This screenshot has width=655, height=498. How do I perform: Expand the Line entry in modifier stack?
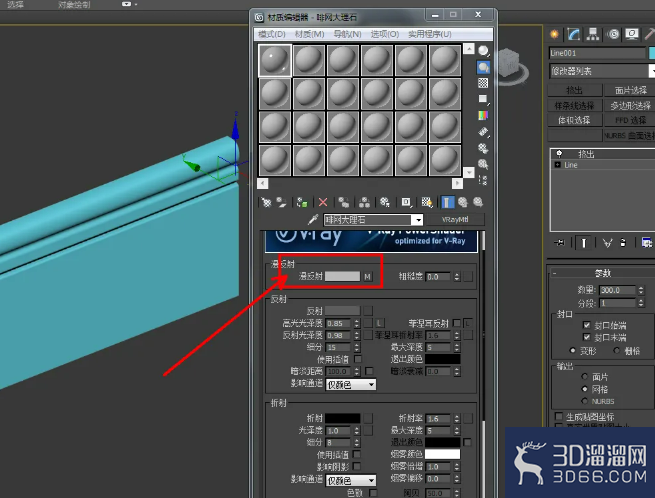tap(557, 165)
